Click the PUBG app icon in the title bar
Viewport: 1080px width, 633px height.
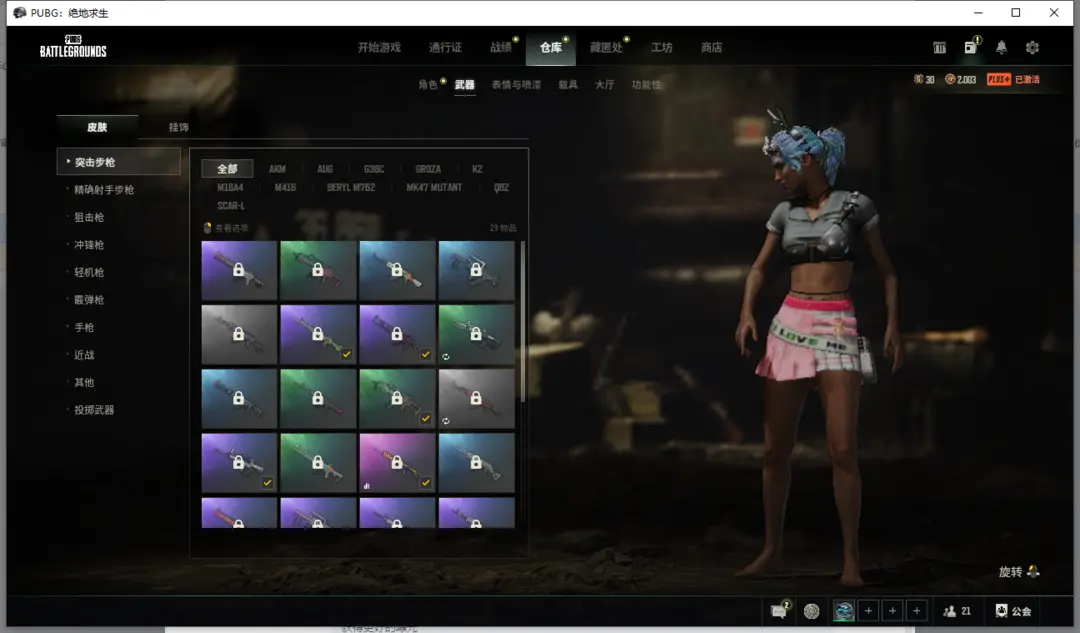[19, 13]
